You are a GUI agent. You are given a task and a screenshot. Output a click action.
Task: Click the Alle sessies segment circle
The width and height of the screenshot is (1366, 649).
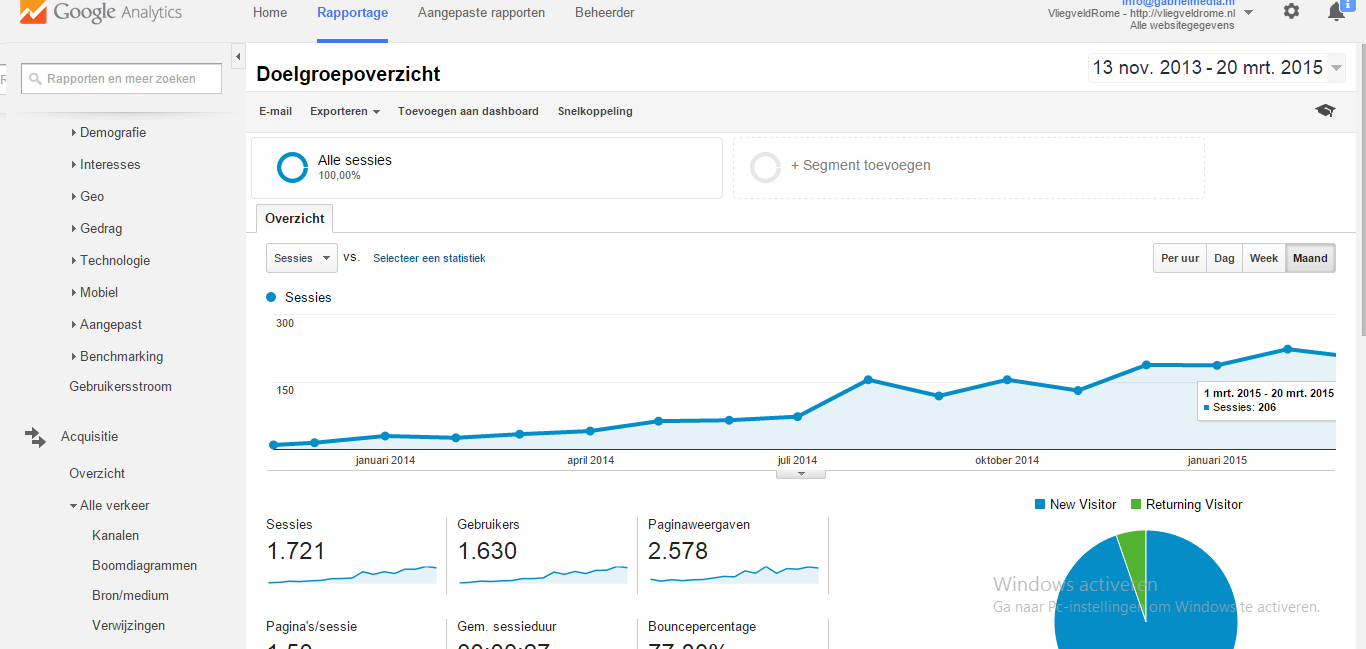click(292, 167)
